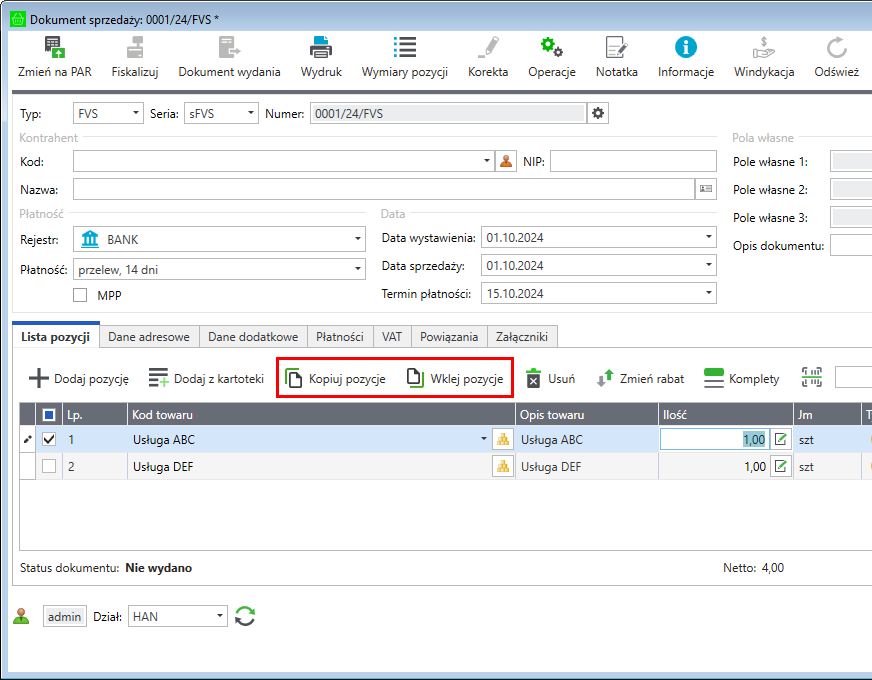
Task: Click the contractor person icon beside Kod
Action: pos(506,161)
